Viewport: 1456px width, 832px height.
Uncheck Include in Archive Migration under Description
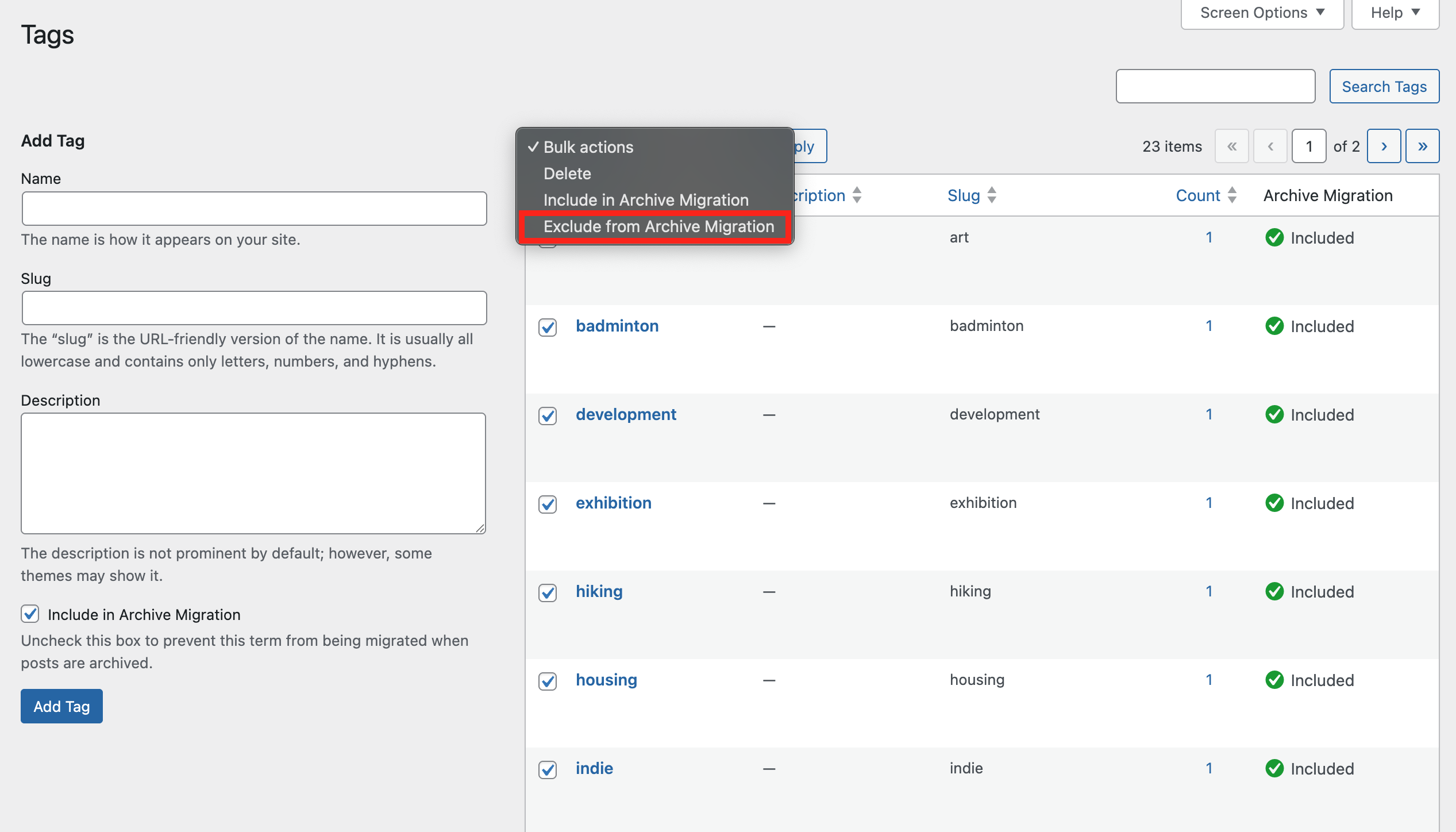30,614
